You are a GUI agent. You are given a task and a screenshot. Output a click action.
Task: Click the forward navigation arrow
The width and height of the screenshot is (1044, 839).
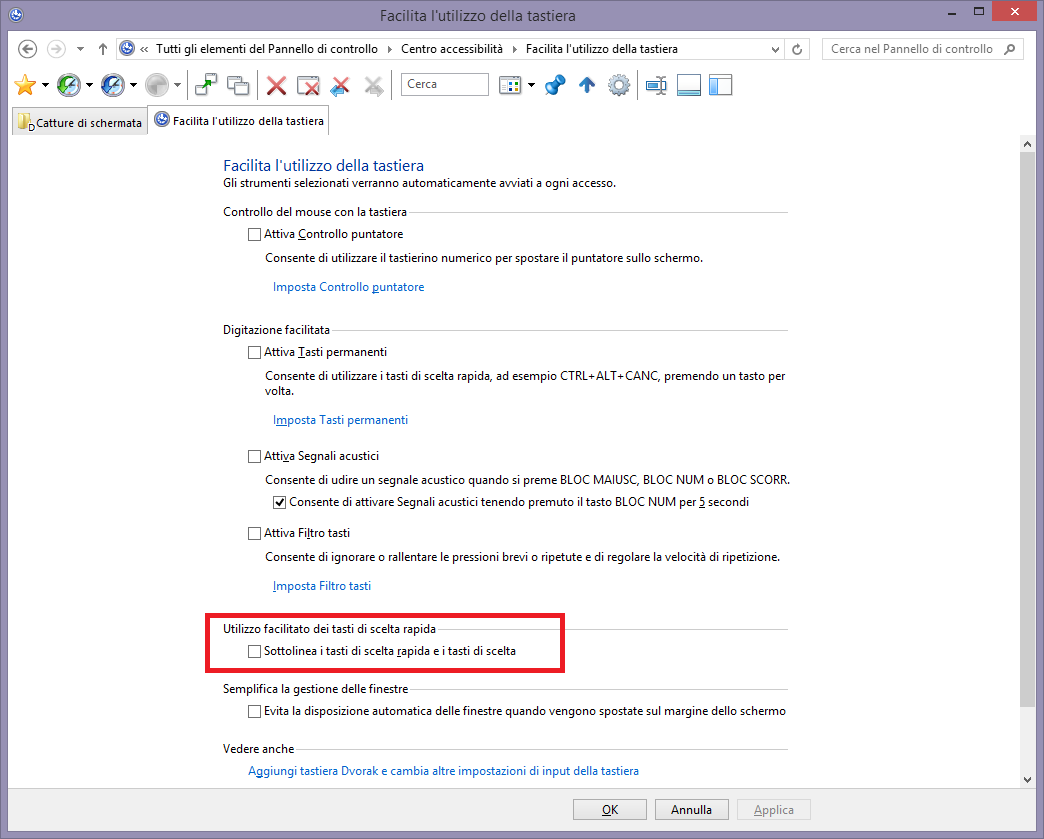(x=57, y=49)
